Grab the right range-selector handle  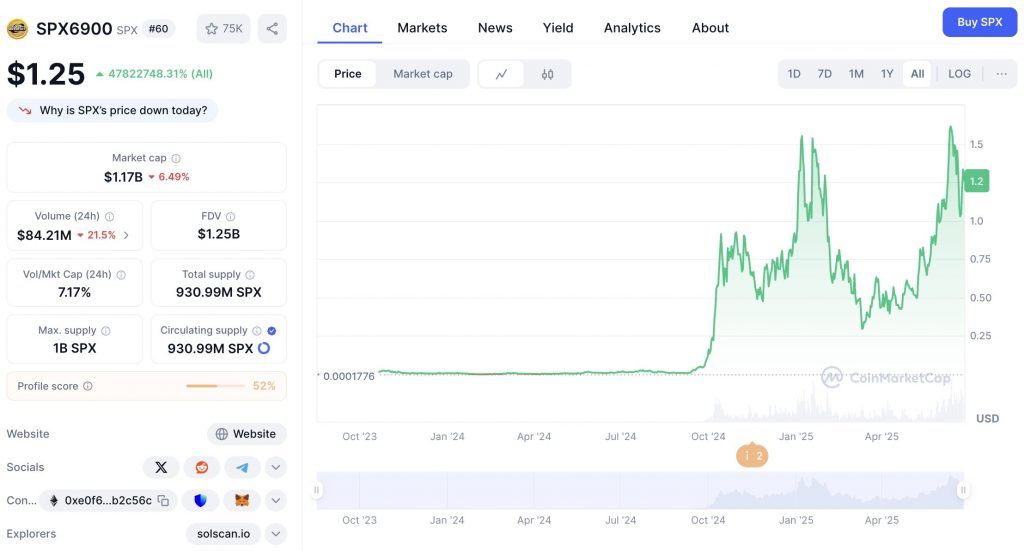963,490
